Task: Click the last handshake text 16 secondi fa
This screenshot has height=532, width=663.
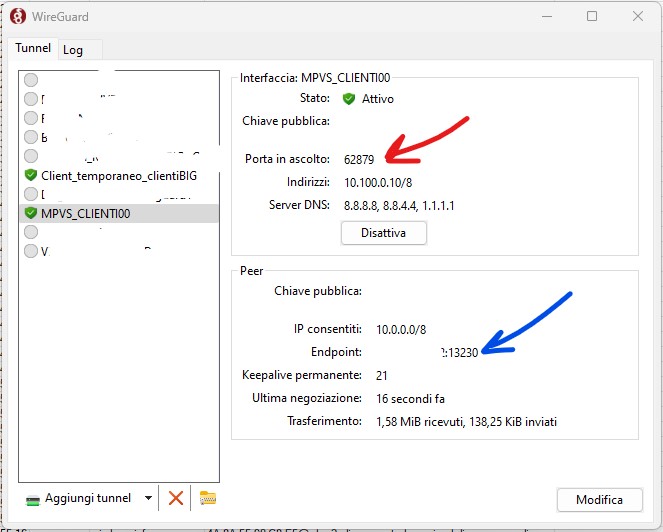Action: click(410, 399)
